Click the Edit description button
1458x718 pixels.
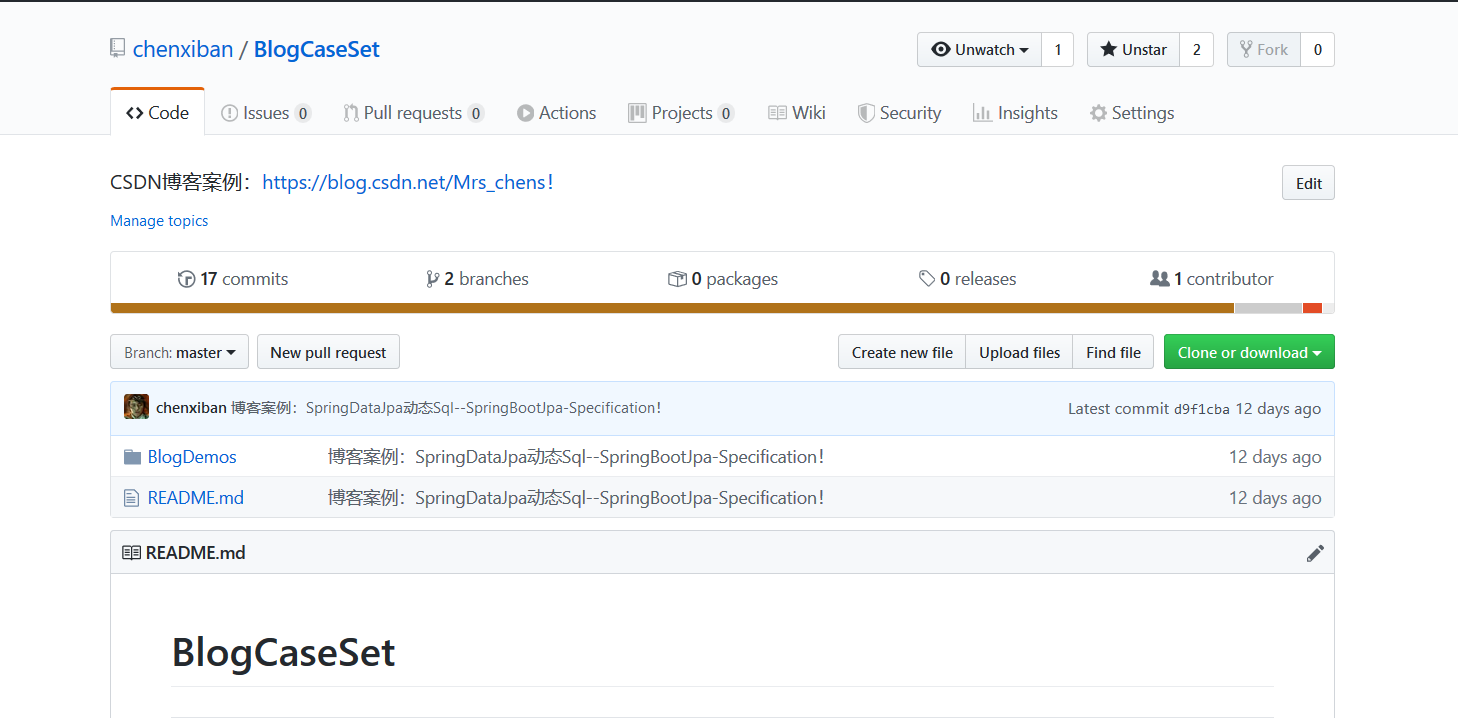(1308, 183)
